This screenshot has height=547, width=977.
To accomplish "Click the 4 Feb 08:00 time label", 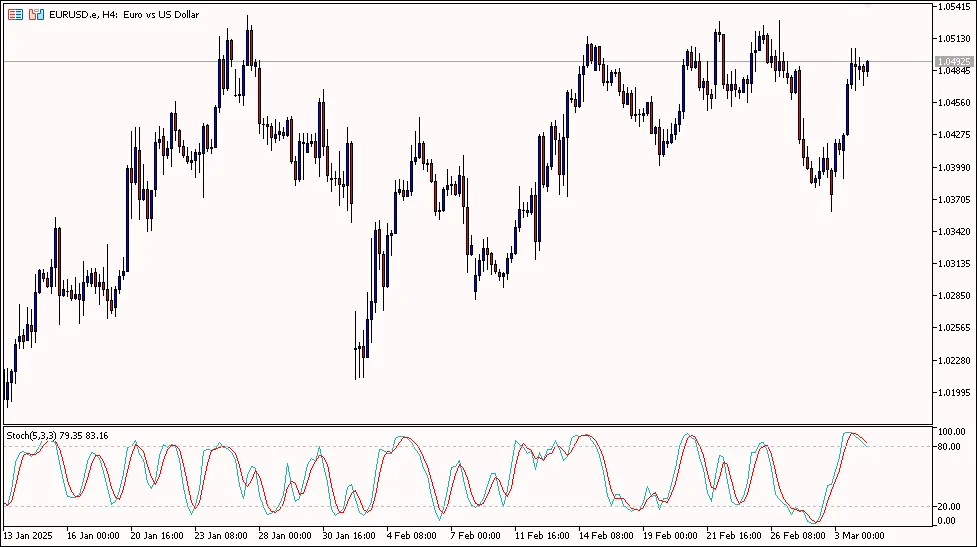I will (x=411, y=535).
